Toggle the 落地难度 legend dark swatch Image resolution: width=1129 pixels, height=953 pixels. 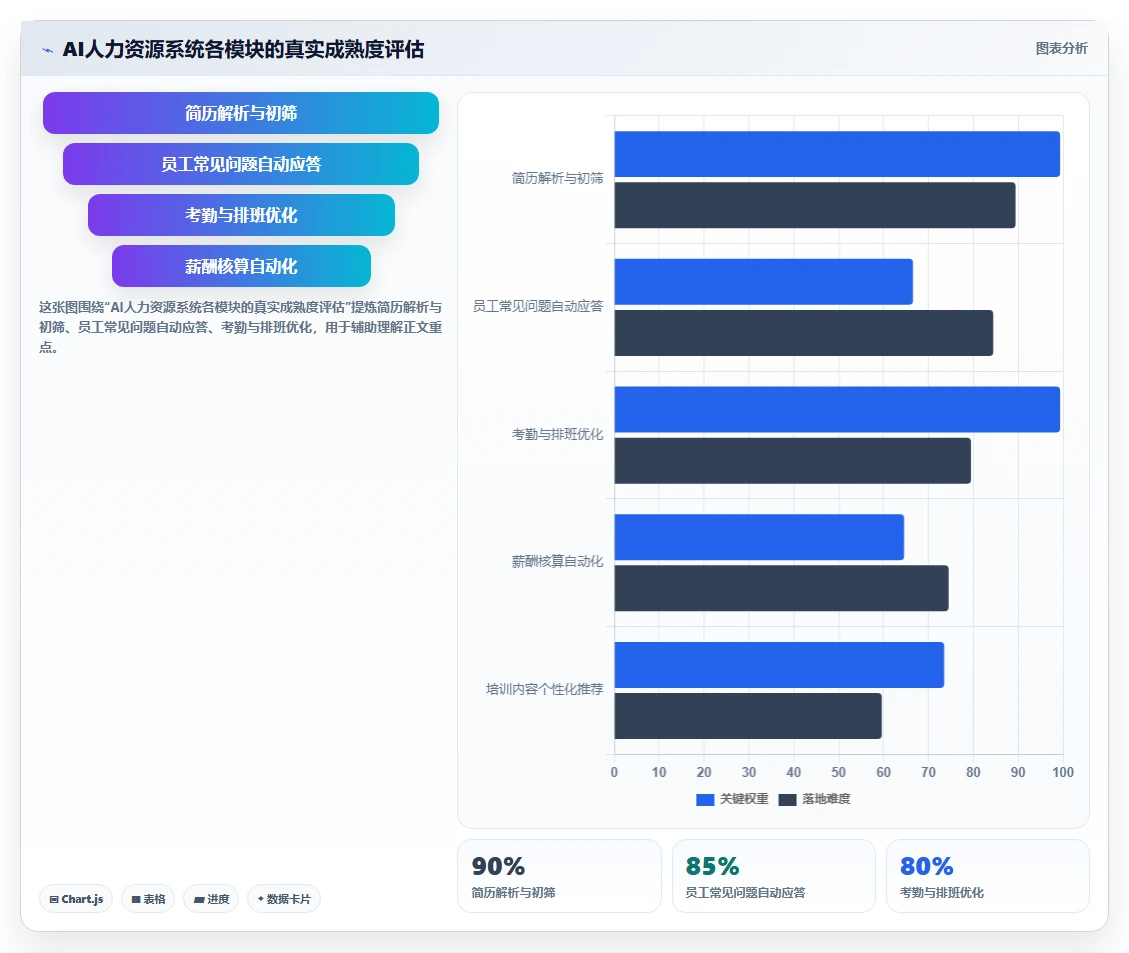(x=787, y=800)
